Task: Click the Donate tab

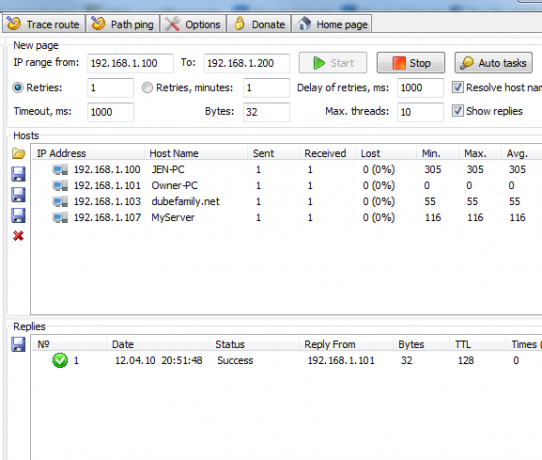Action: pos(259,24)
